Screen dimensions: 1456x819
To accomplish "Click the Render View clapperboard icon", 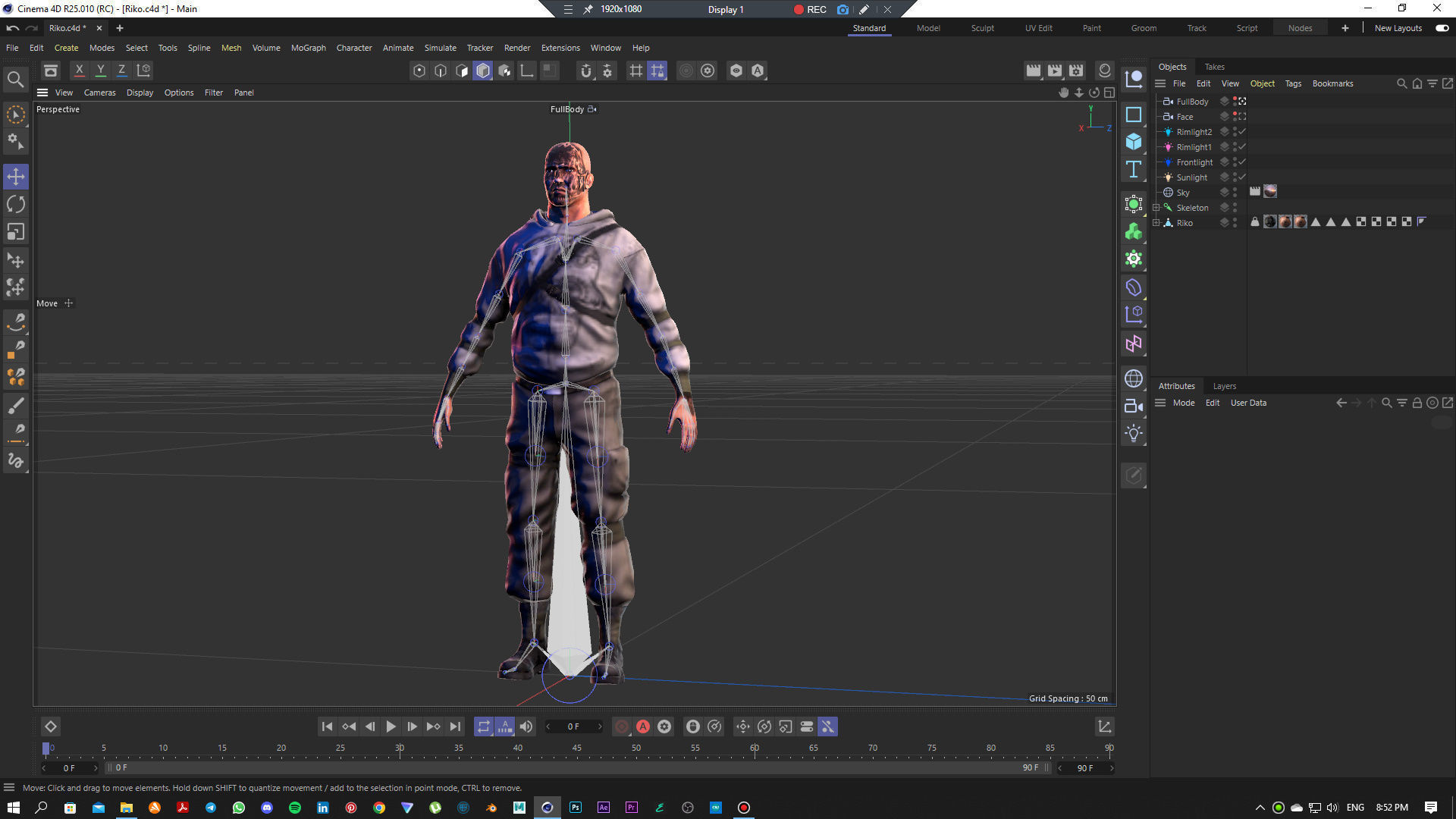I will pyautogui.click(x=1033, y=71).
